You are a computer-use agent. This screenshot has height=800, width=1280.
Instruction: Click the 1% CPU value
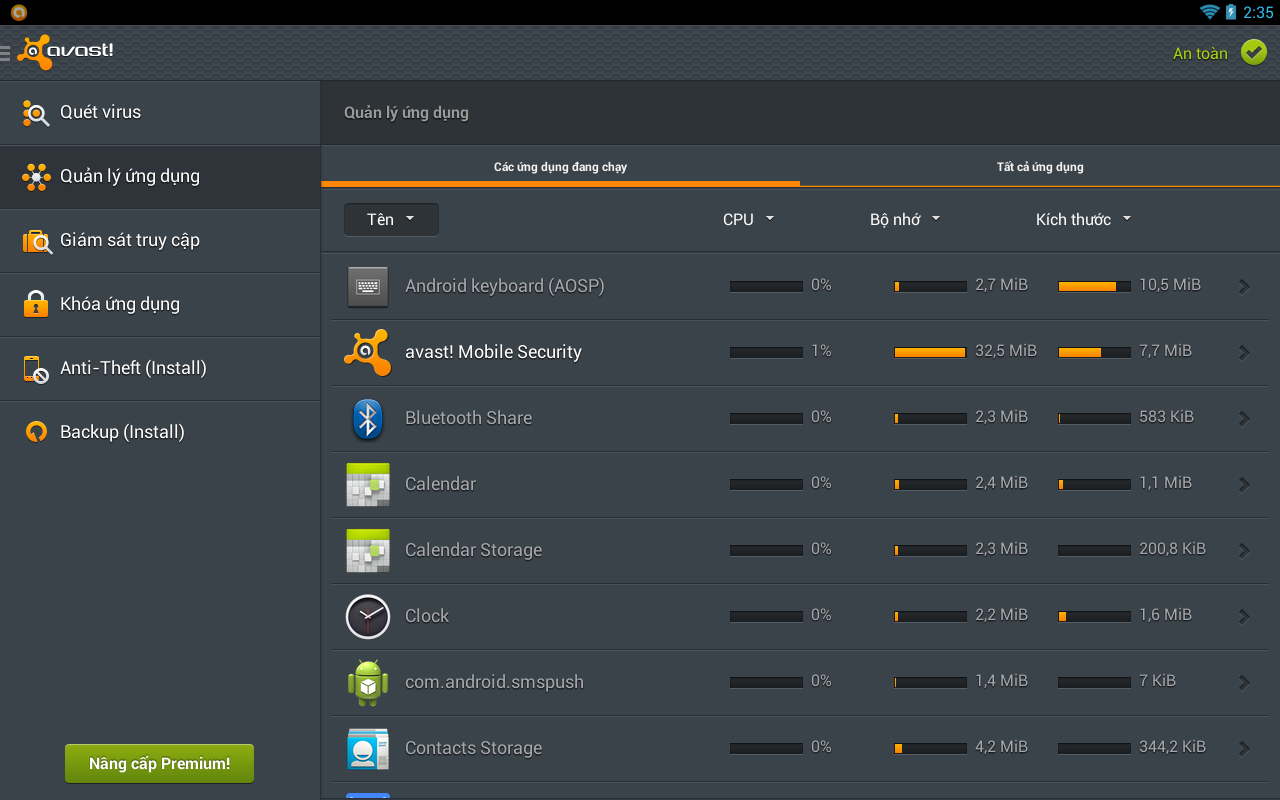(821, 351)
